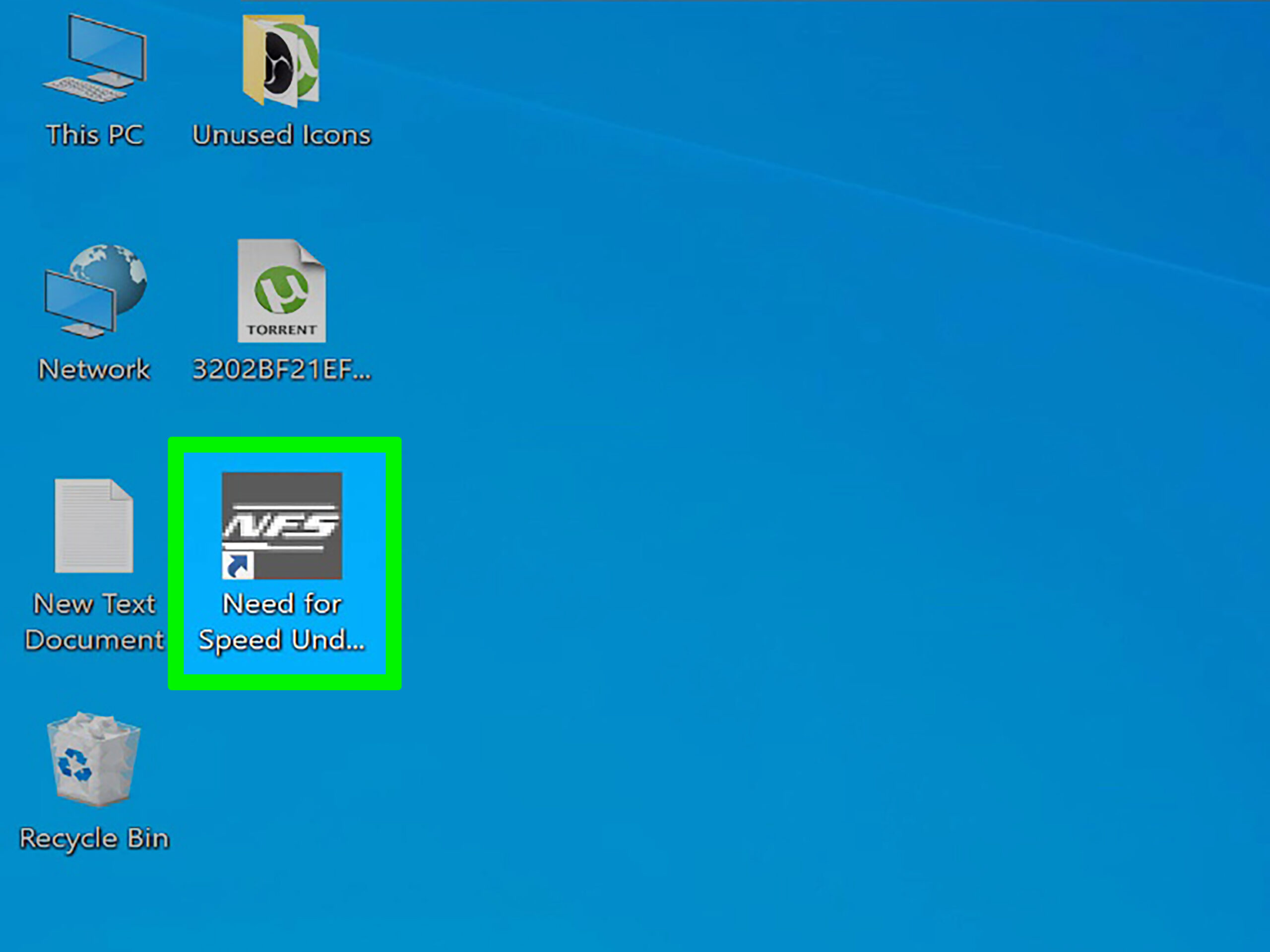Click the '3202BF21EF...' file name label
This screenshot has width=1270, height=952.
click(x=281, y=369)
